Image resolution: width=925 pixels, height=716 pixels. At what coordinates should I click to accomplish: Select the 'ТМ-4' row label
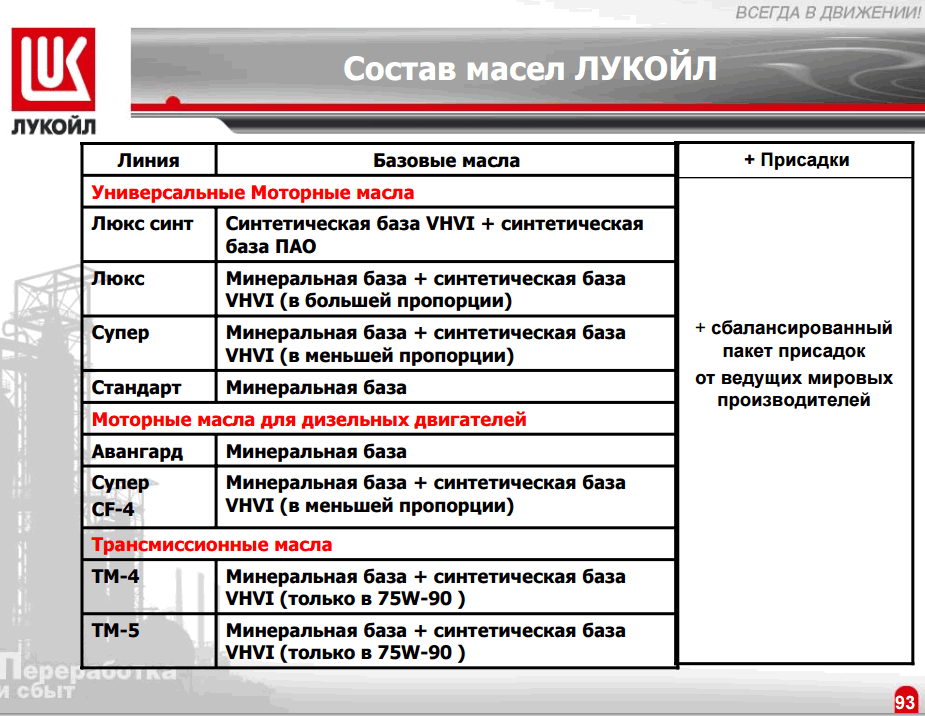click(x=116, y=576)
